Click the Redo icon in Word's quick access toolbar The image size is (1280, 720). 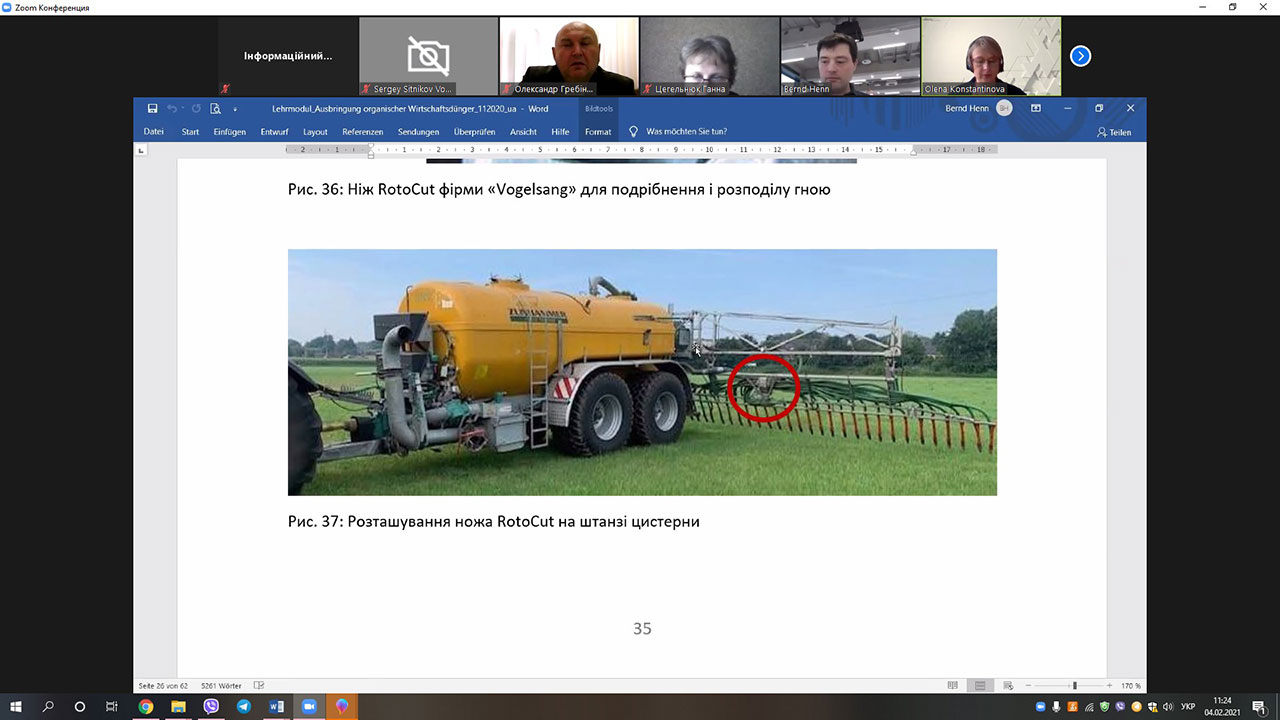tap(196, 108)
